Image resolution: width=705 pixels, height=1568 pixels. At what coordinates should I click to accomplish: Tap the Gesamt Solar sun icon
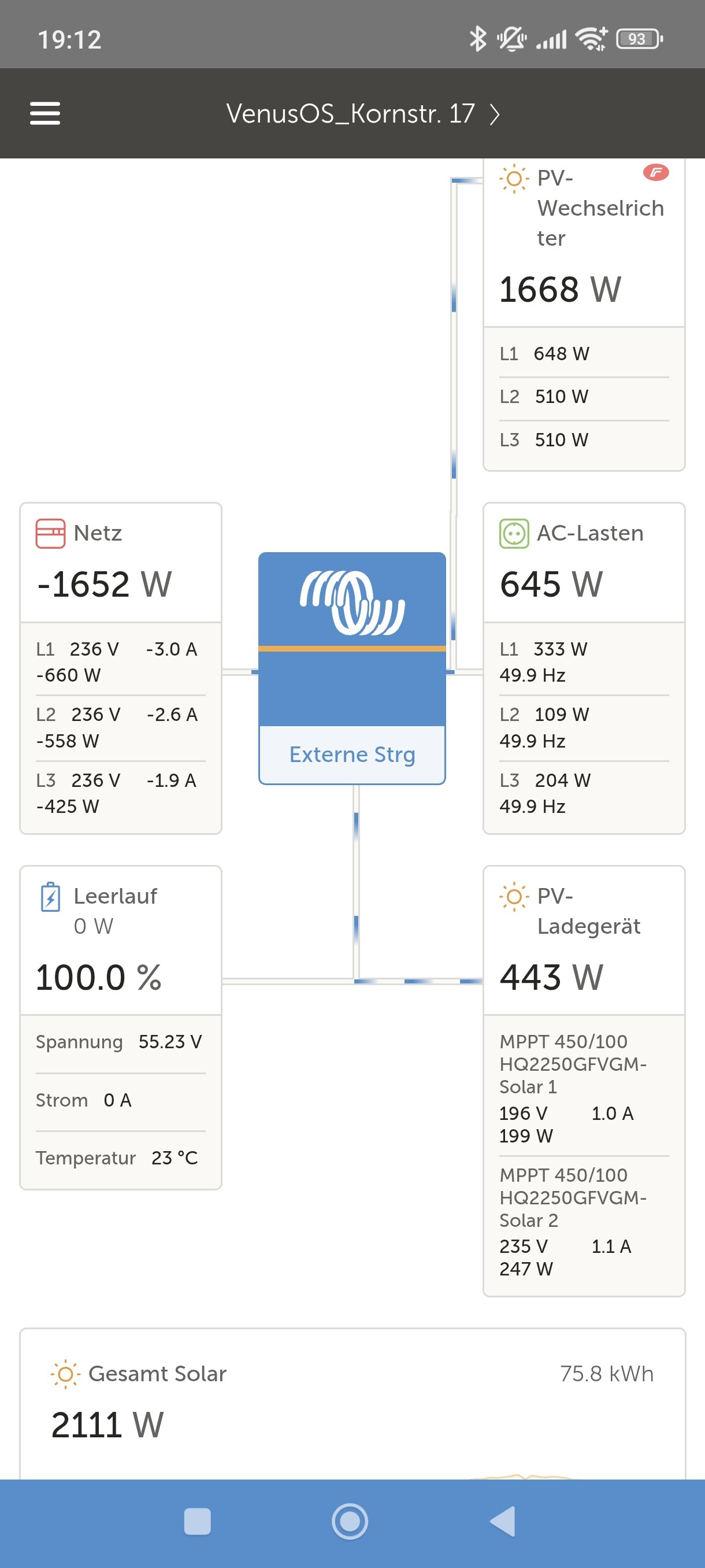[65, 1374]
